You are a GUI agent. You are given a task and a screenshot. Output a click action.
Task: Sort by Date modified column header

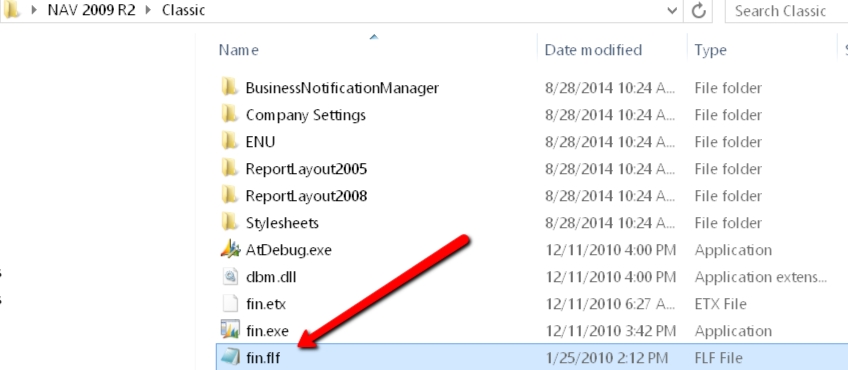click(x=593, y=50)
